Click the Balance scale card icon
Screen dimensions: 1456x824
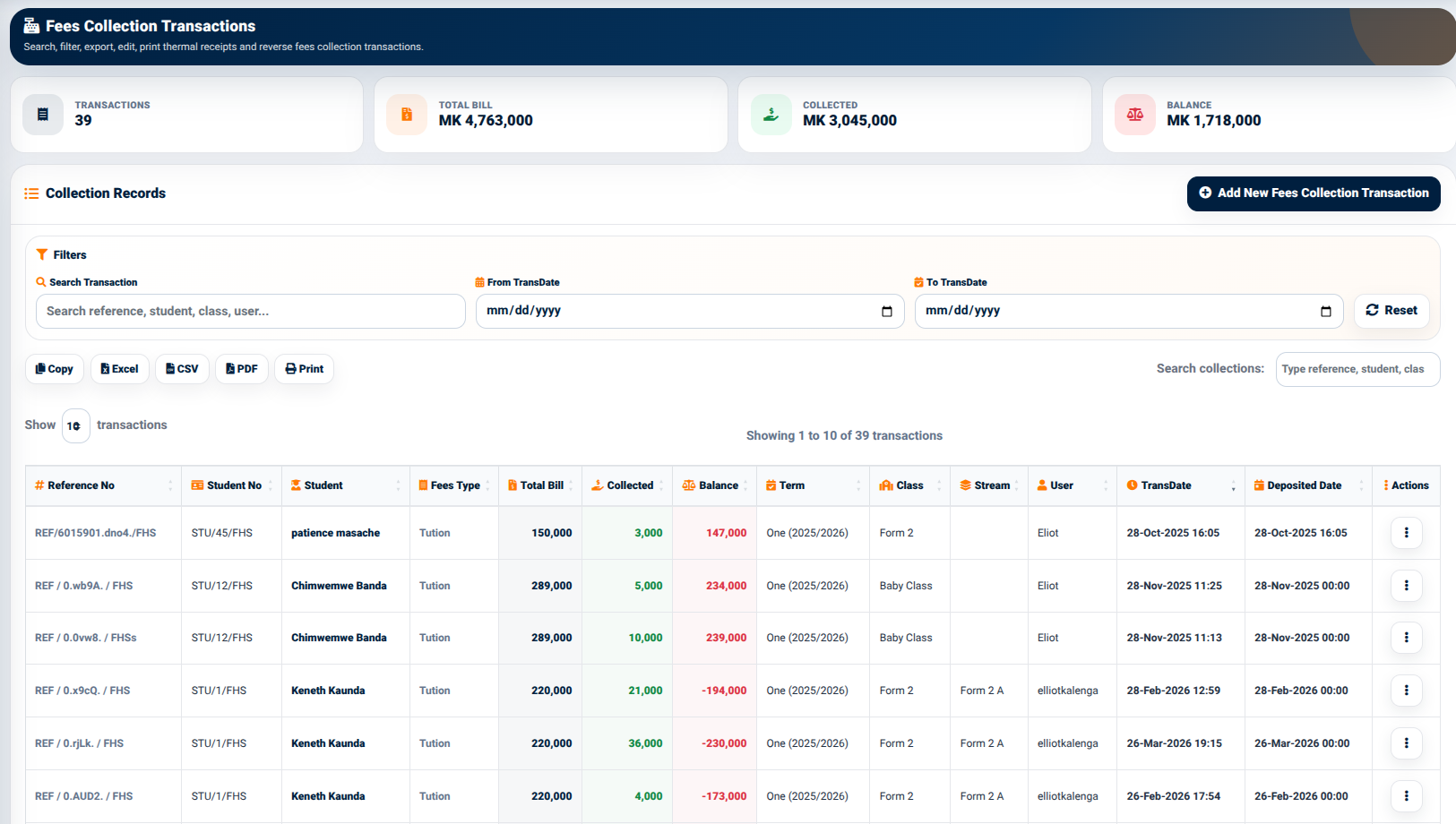[1135, 115]
